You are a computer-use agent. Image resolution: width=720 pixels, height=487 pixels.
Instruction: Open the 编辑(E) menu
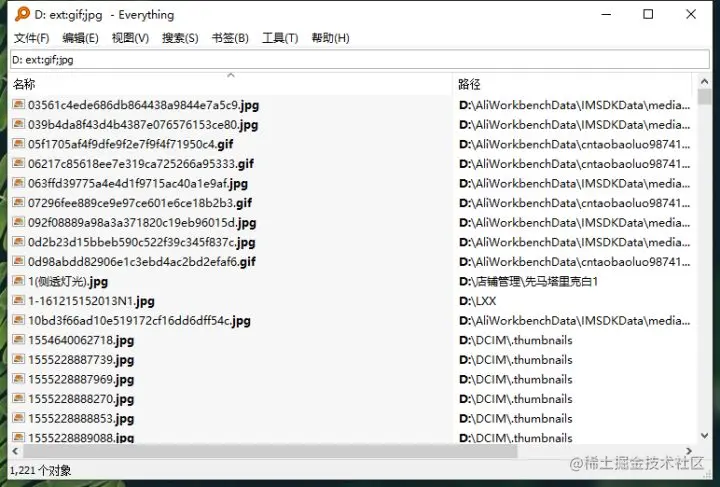click(80, 38)
